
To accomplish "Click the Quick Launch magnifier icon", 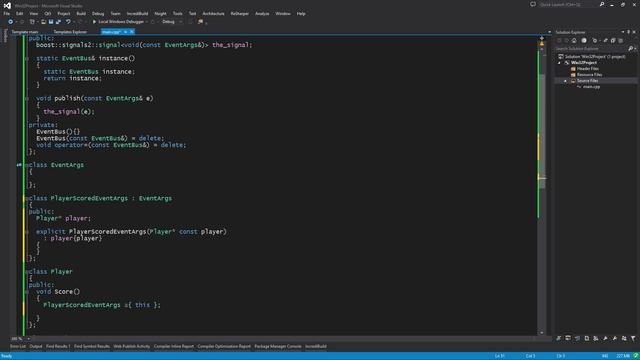I will (602, 4).
